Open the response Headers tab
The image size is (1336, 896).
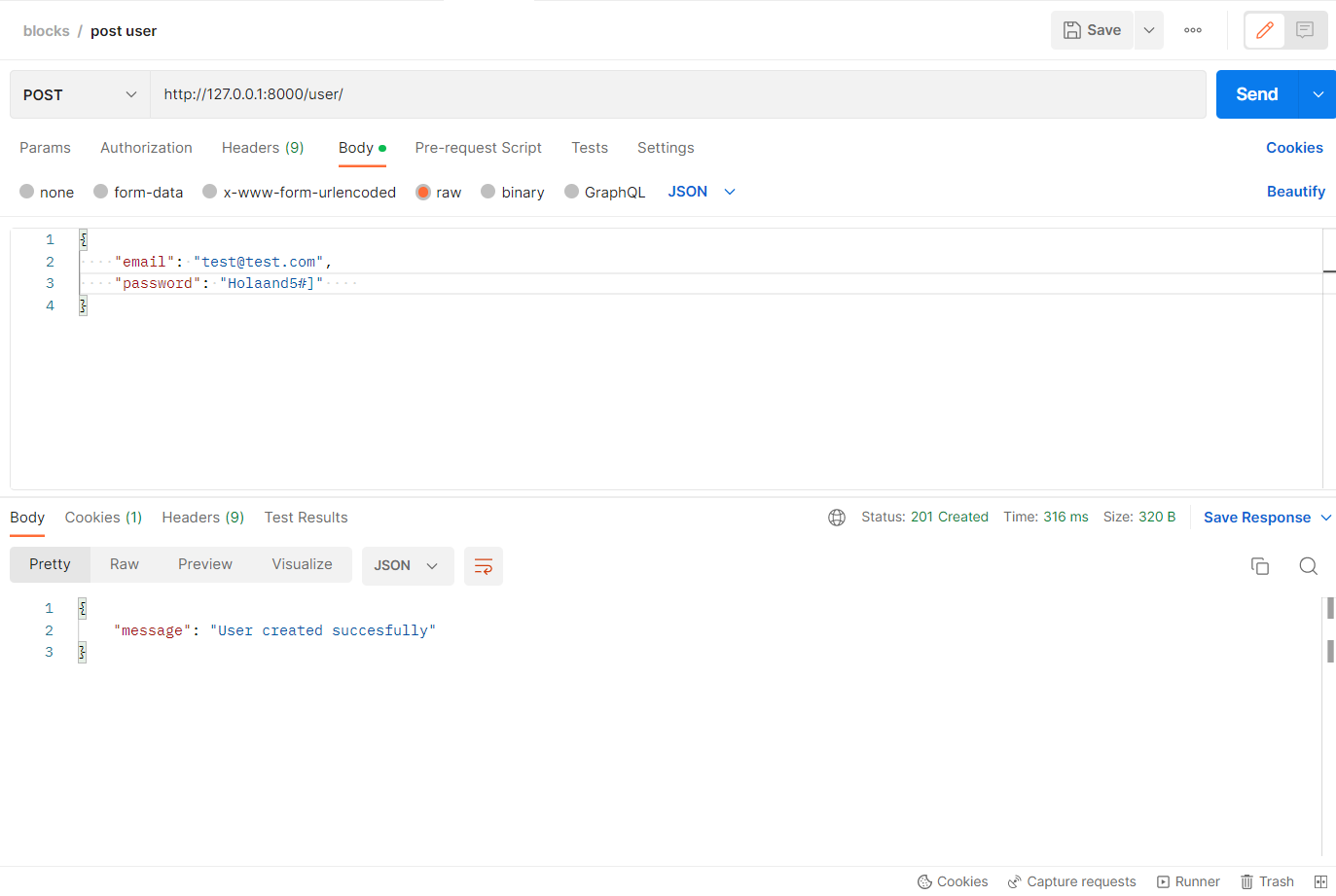(x=202, y=517)
